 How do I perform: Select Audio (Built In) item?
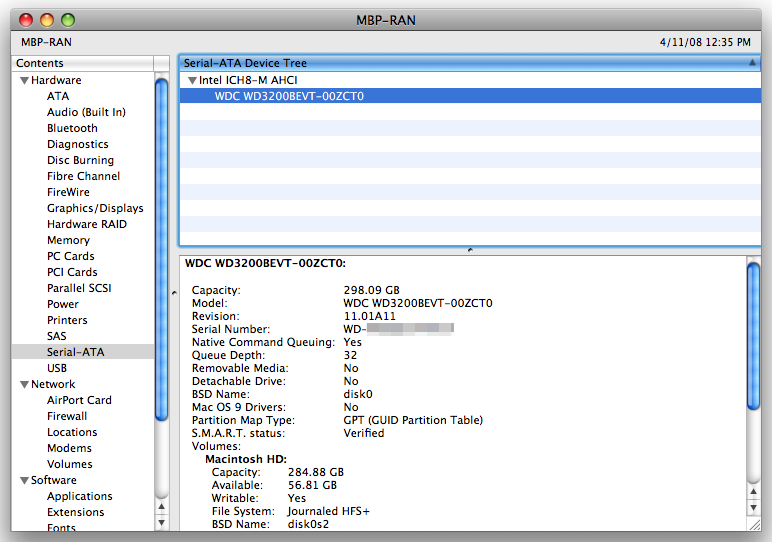click(86, 112)
